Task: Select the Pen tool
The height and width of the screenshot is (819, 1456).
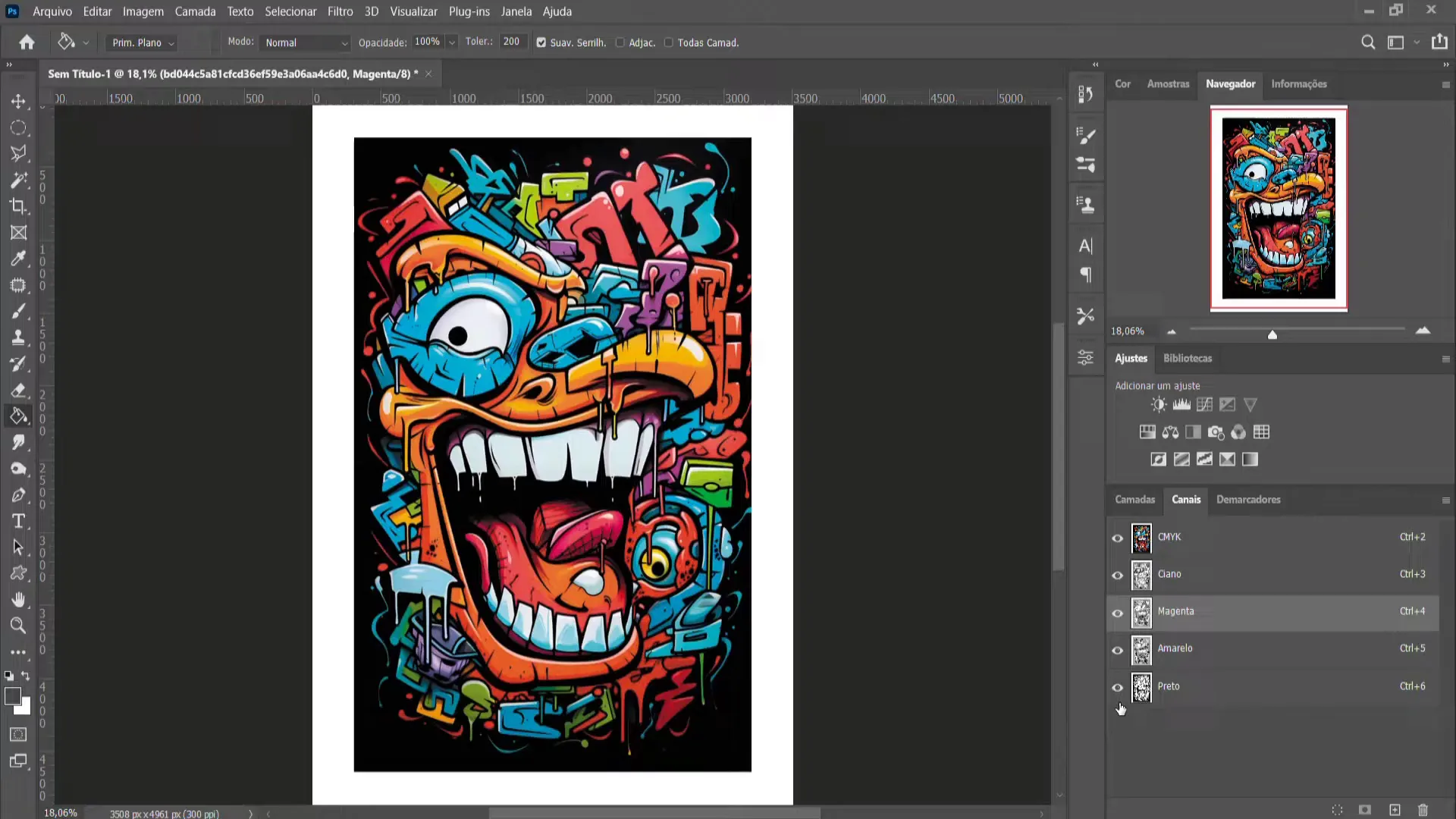Action: [18, 495]
